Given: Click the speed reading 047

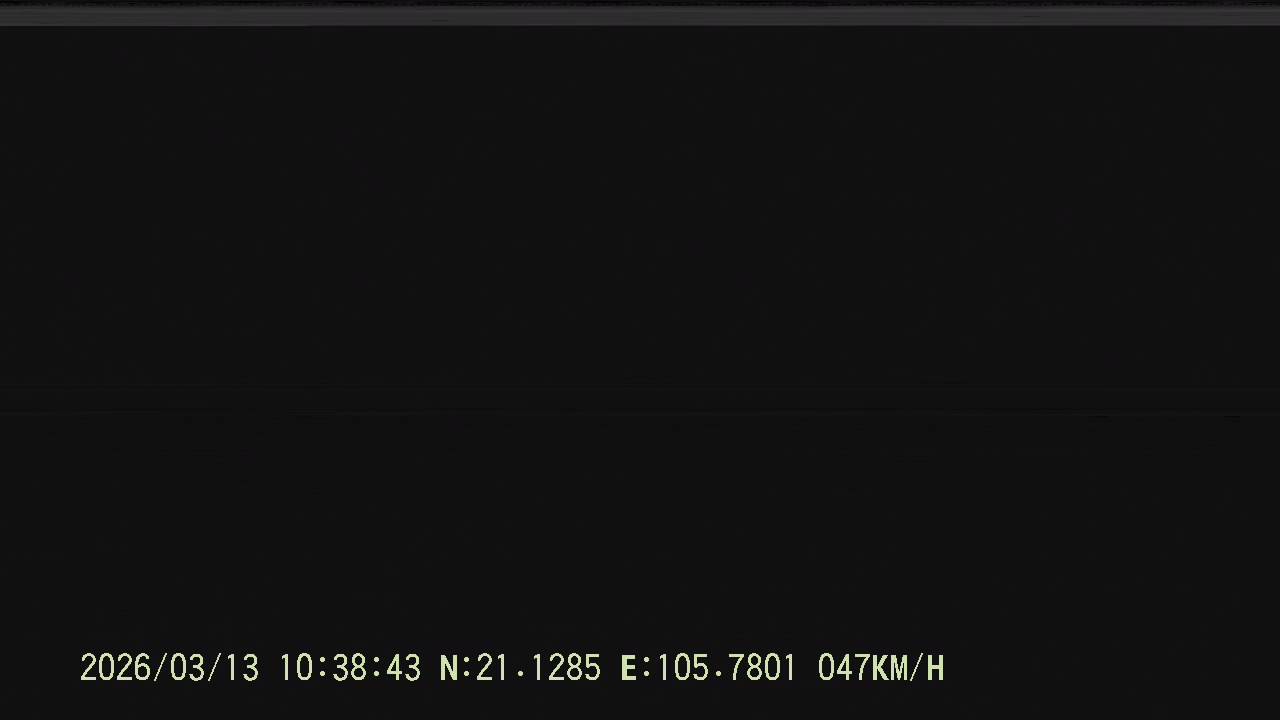Looking at the screenshot, I should [844, 668].
